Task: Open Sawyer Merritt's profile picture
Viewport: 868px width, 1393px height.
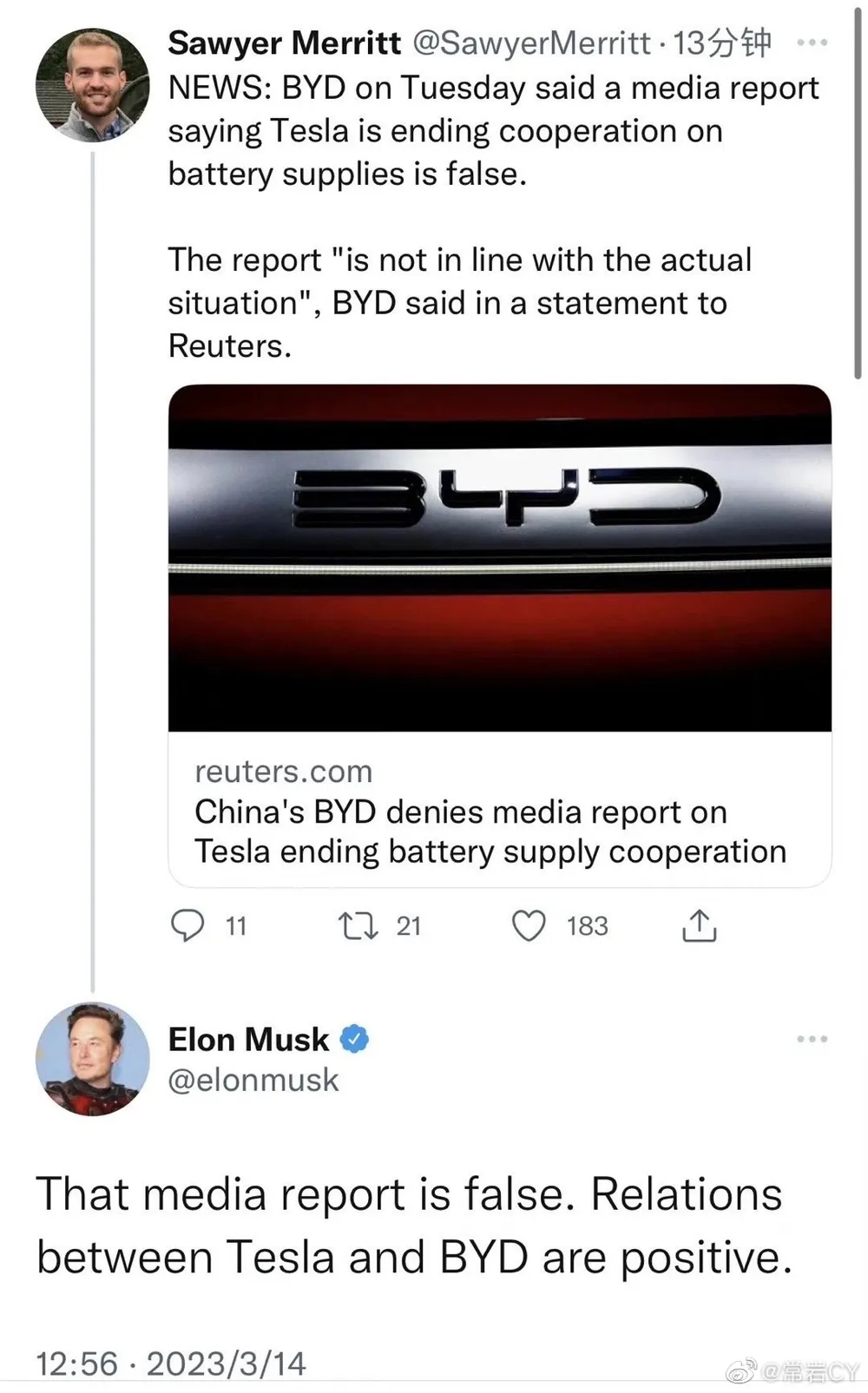Action: pos(92,85)
